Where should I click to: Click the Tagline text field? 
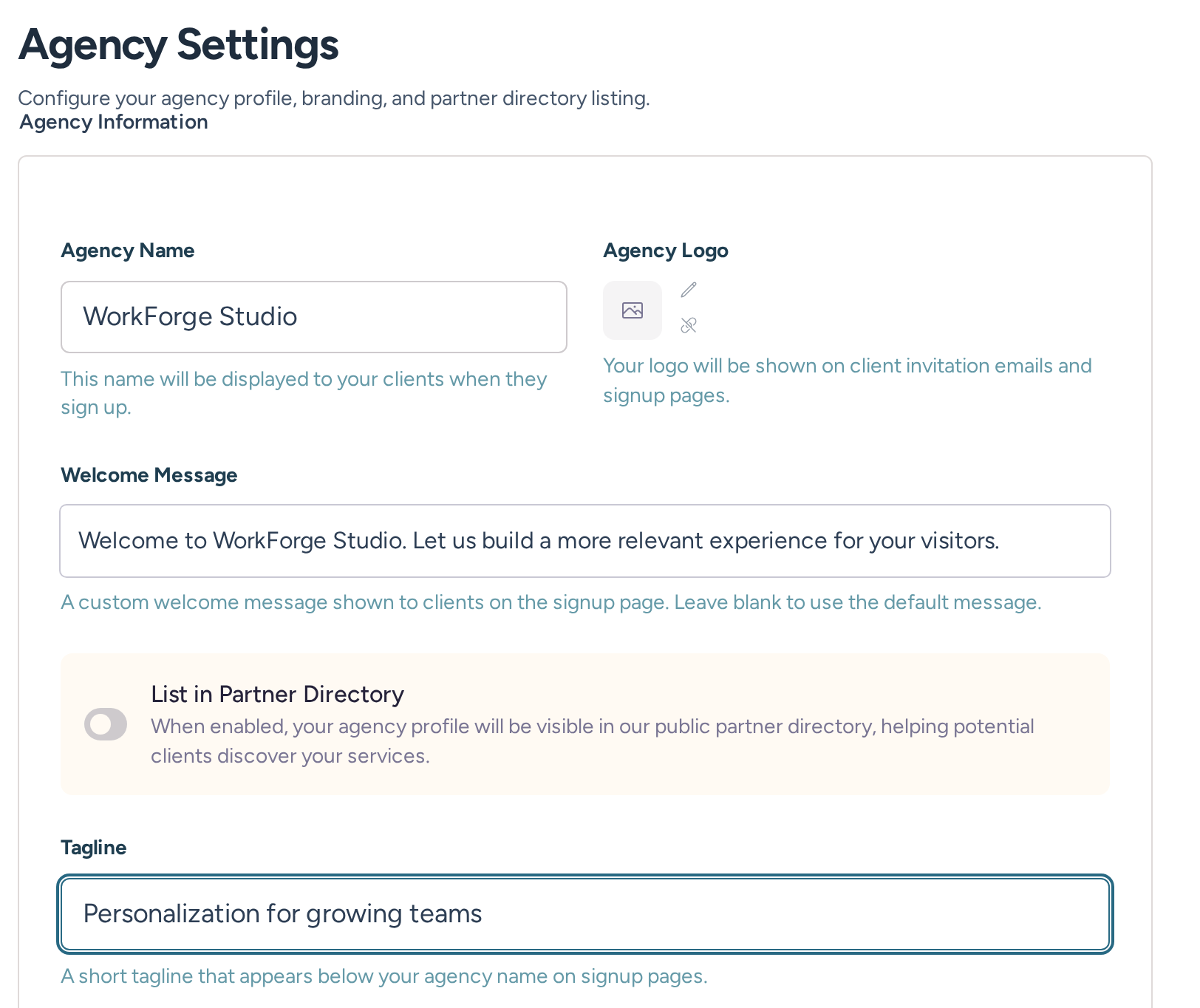tap(585, 914)
